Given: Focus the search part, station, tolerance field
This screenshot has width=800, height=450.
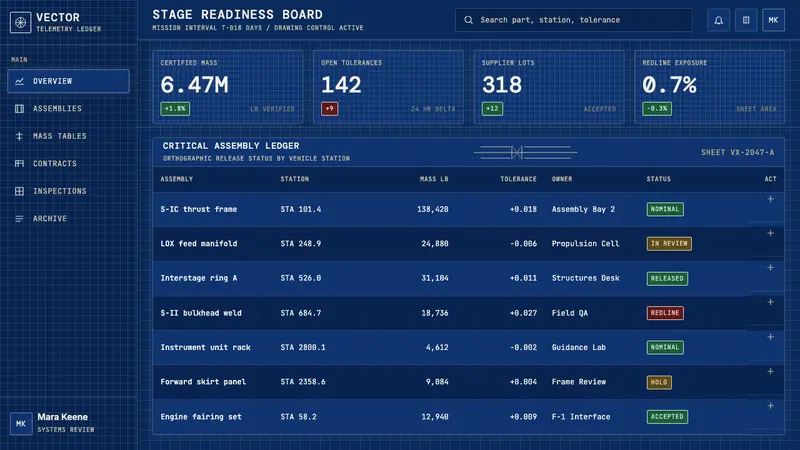Looking at the screenshot, I should 573,20.
